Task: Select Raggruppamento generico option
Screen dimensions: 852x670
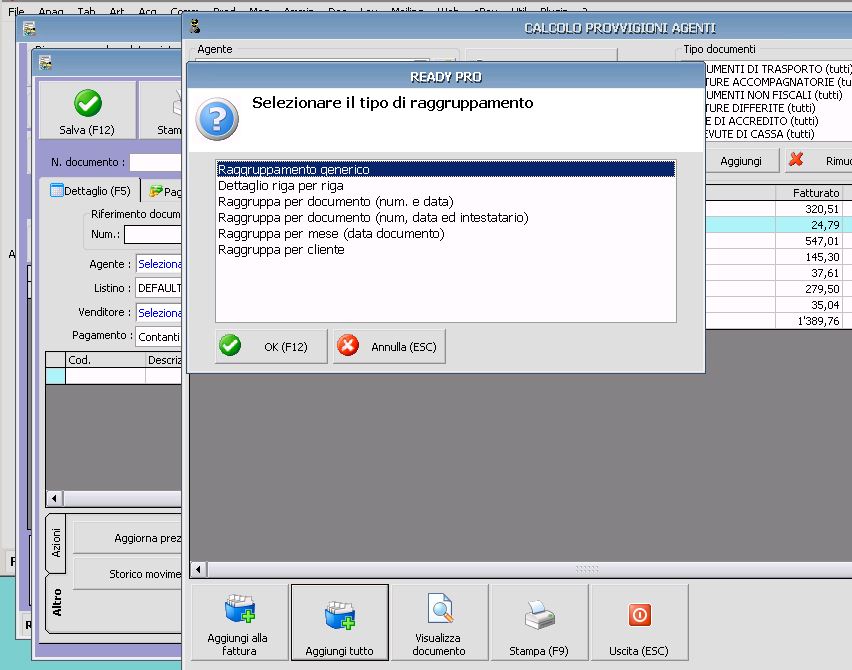Action: (446, 170)
